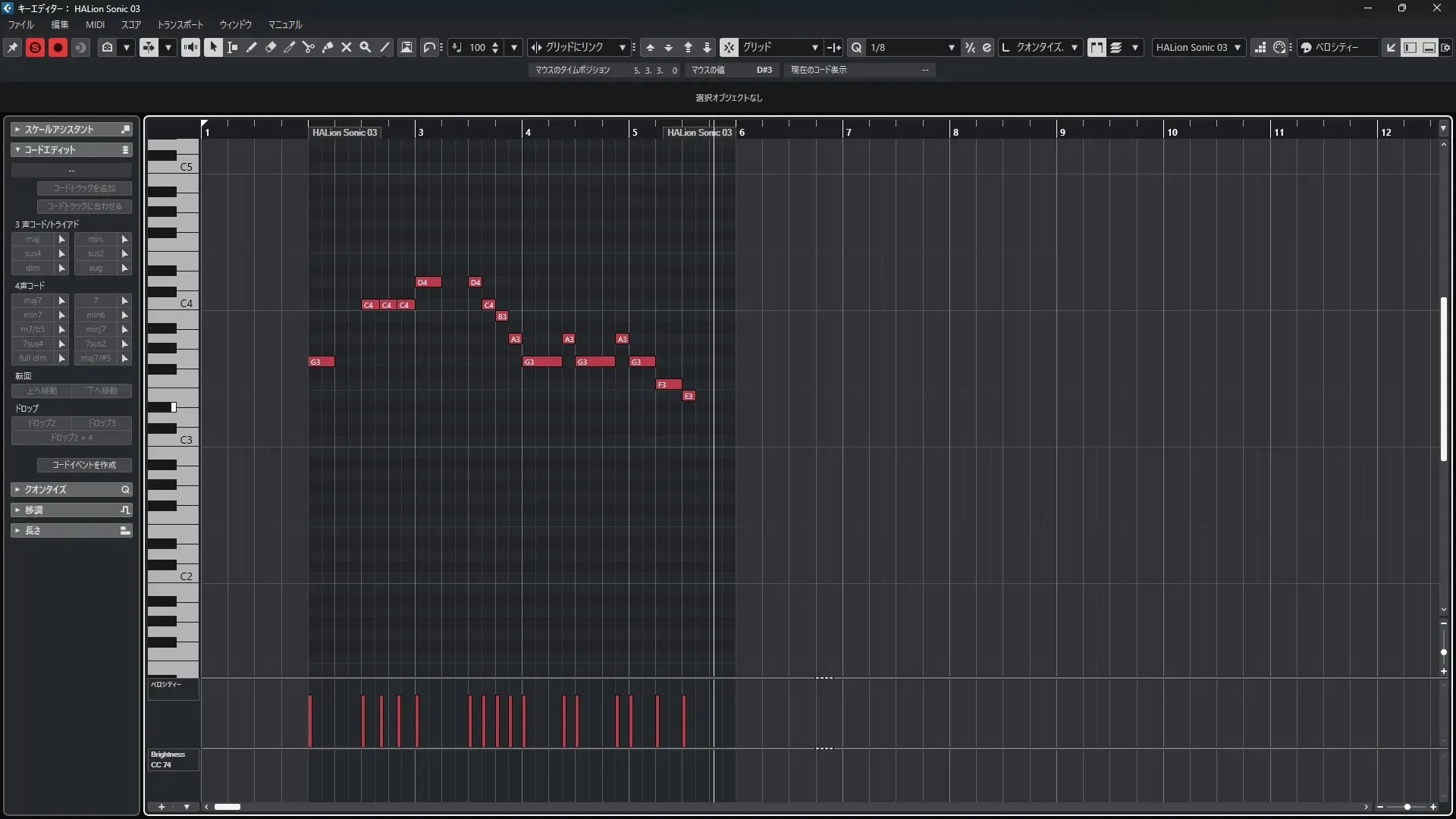The width and height of the screenshot is (1456, 819).
Task: Adjust the horizontal zoom slider handle
Action: tap(1407, 807)
